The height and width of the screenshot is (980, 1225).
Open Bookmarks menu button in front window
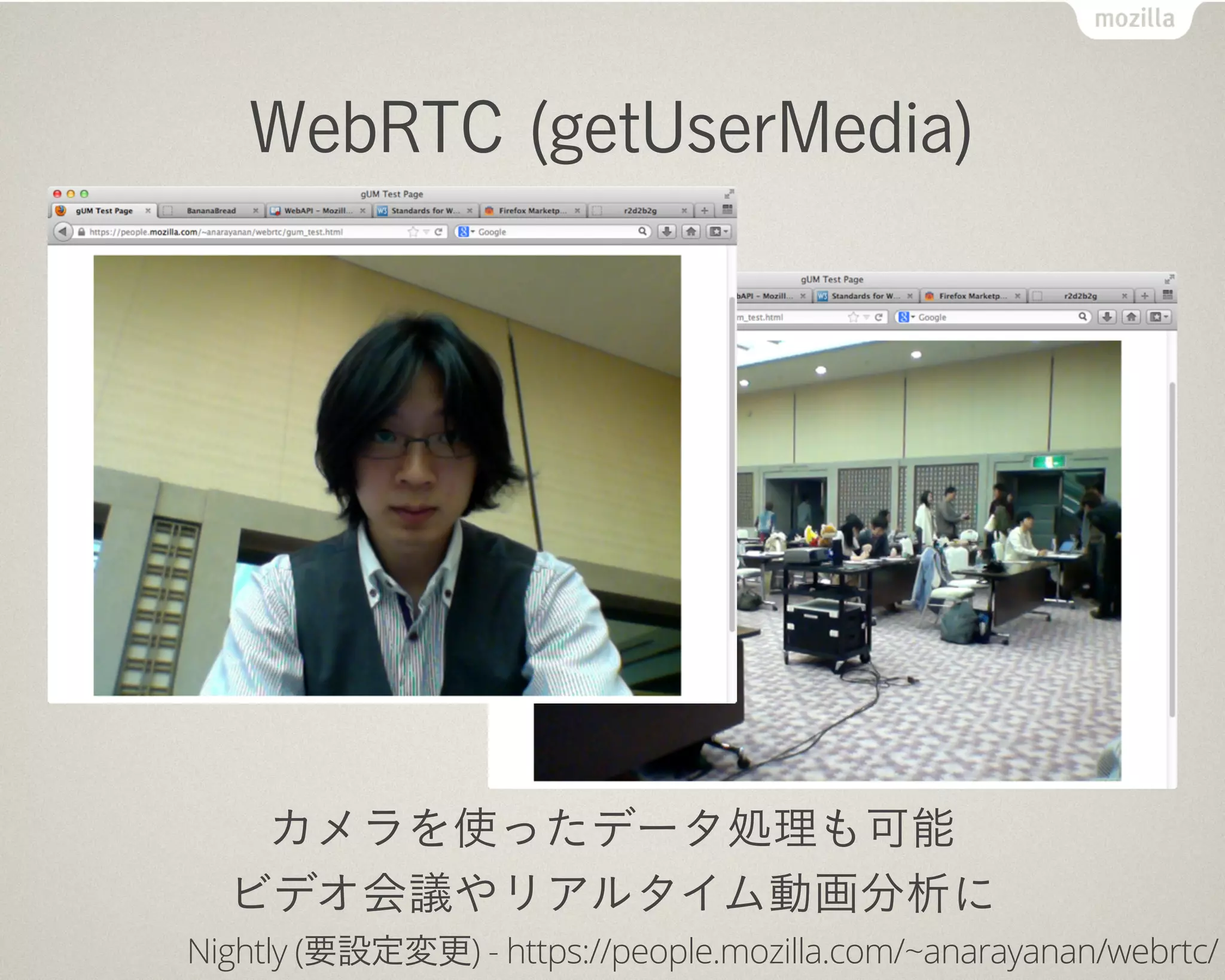(x=718, y=232)
